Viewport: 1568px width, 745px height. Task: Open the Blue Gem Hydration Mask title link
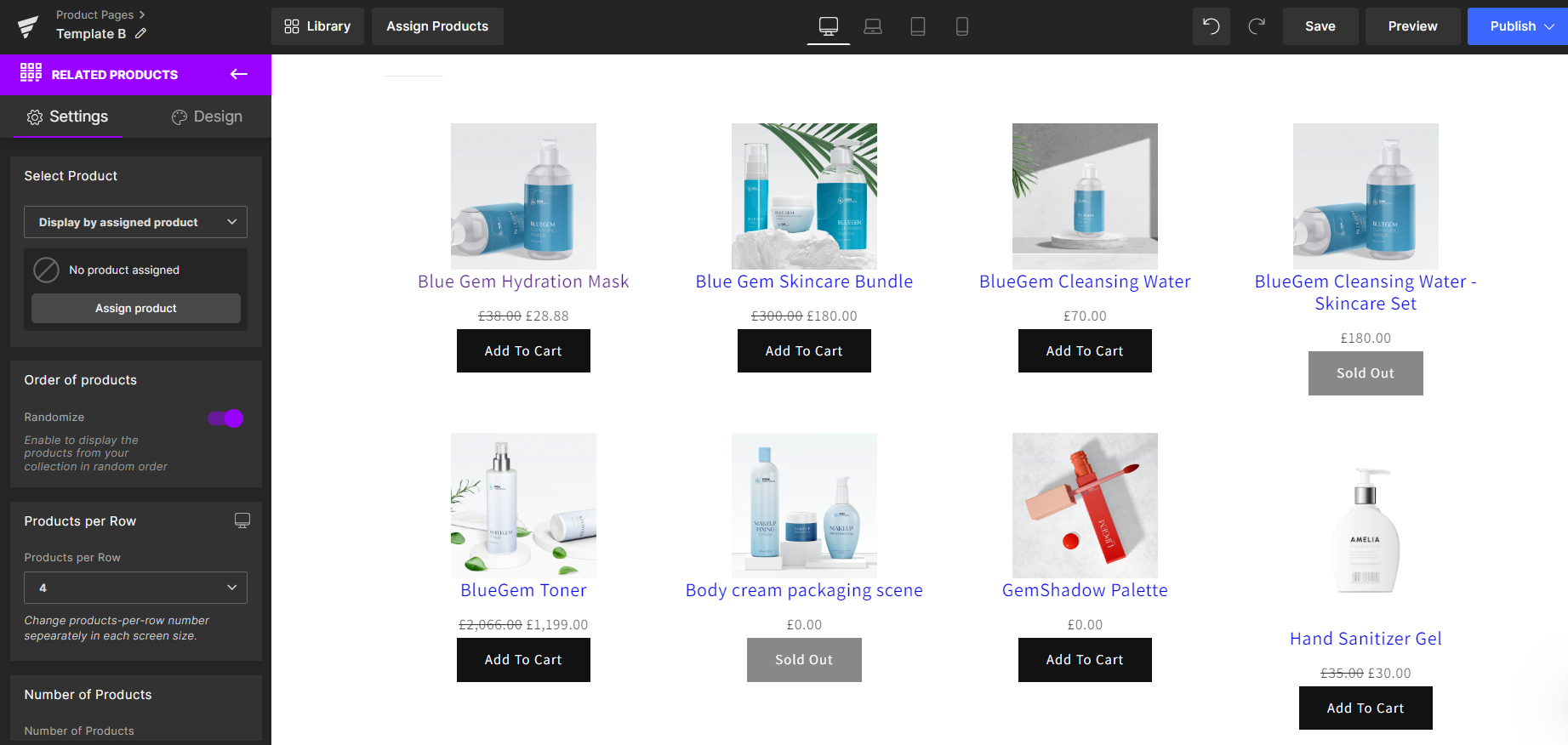[523, 282]
